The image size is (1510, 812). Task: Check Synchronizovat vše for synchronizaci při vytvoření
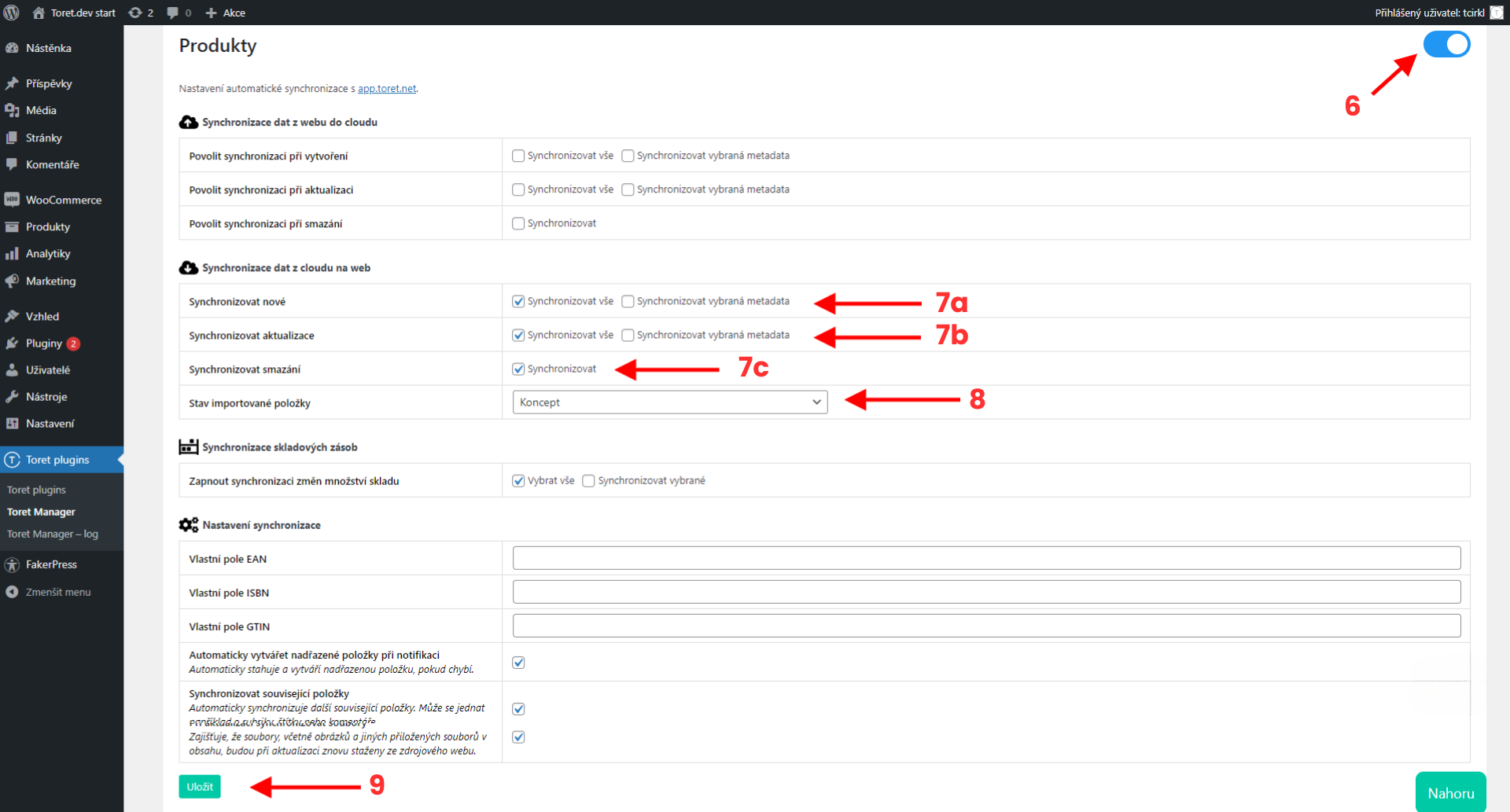click(518, 156)
